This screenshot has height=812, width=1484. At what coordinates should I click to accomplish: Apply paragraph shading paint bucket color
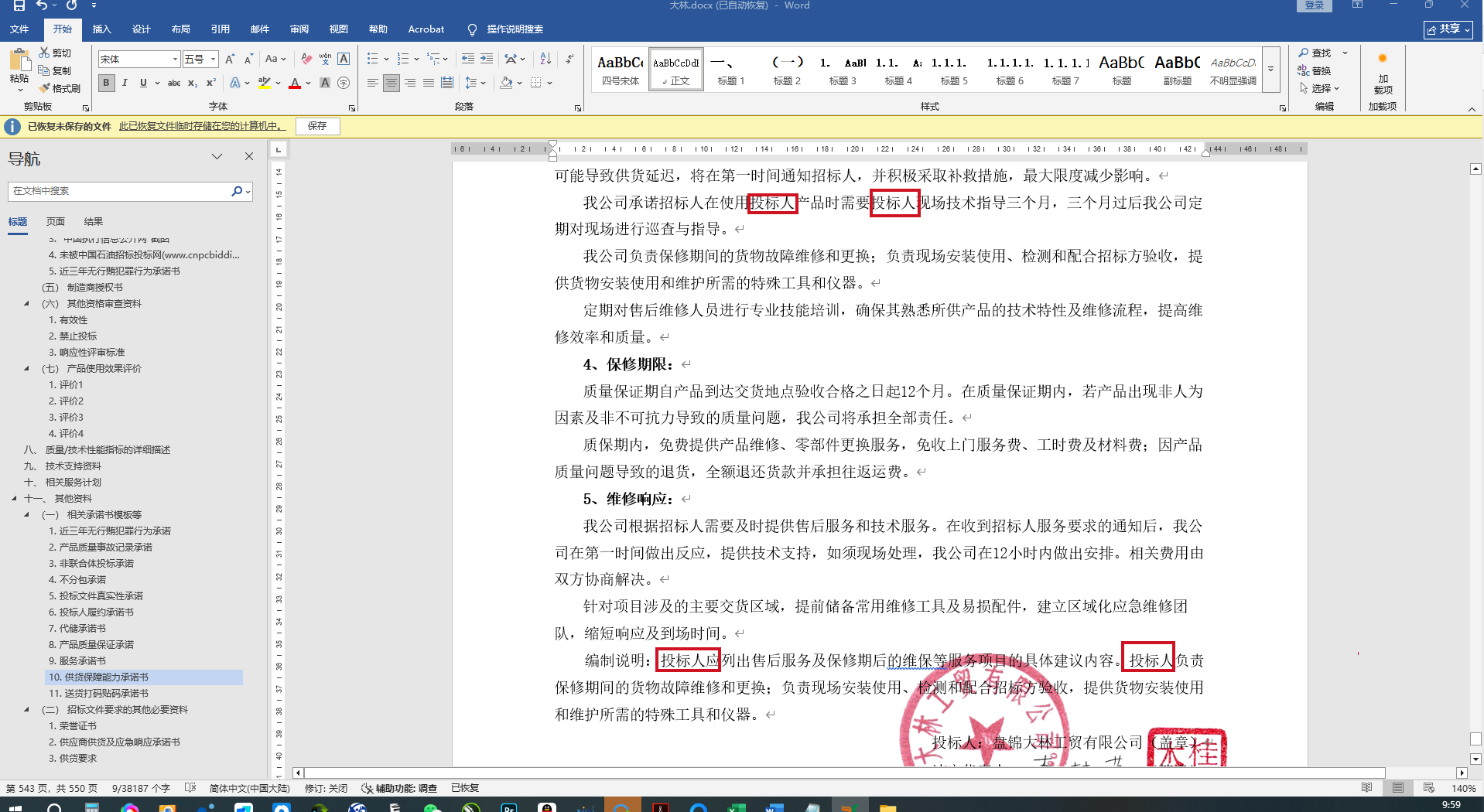coord(506,83)
